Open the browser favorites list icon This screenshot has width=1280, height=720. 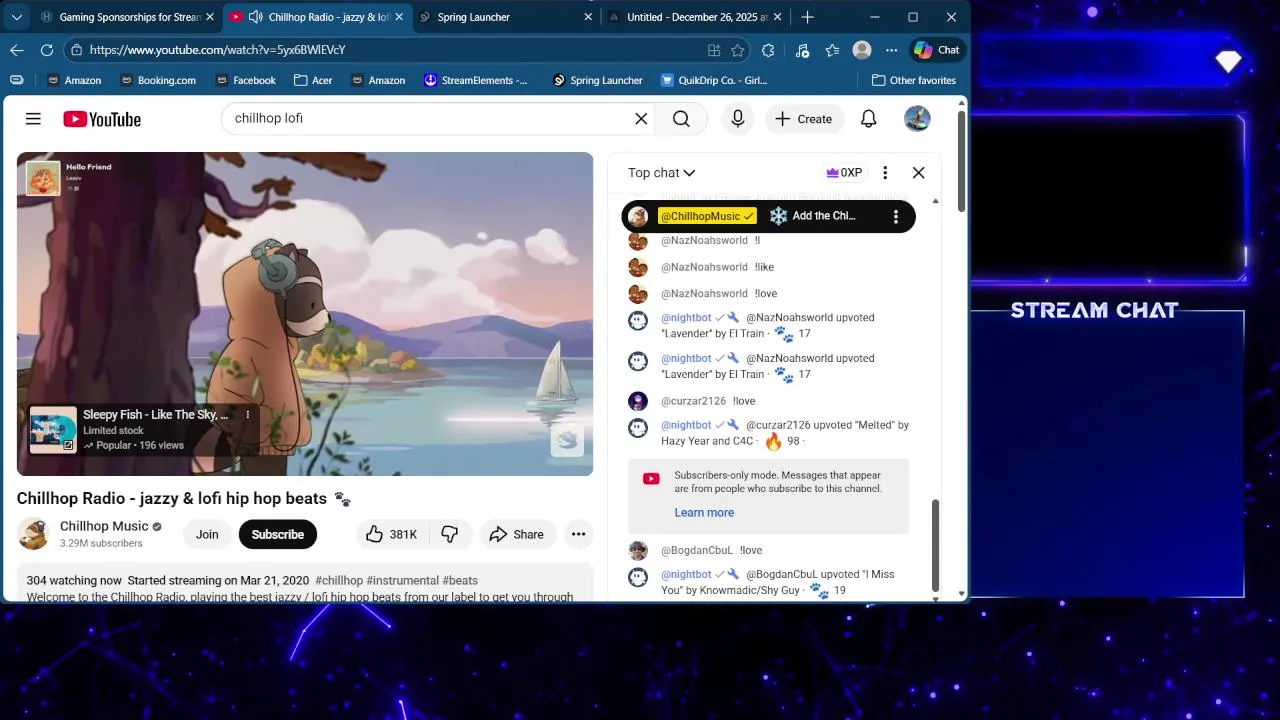(x=832, y=50)
